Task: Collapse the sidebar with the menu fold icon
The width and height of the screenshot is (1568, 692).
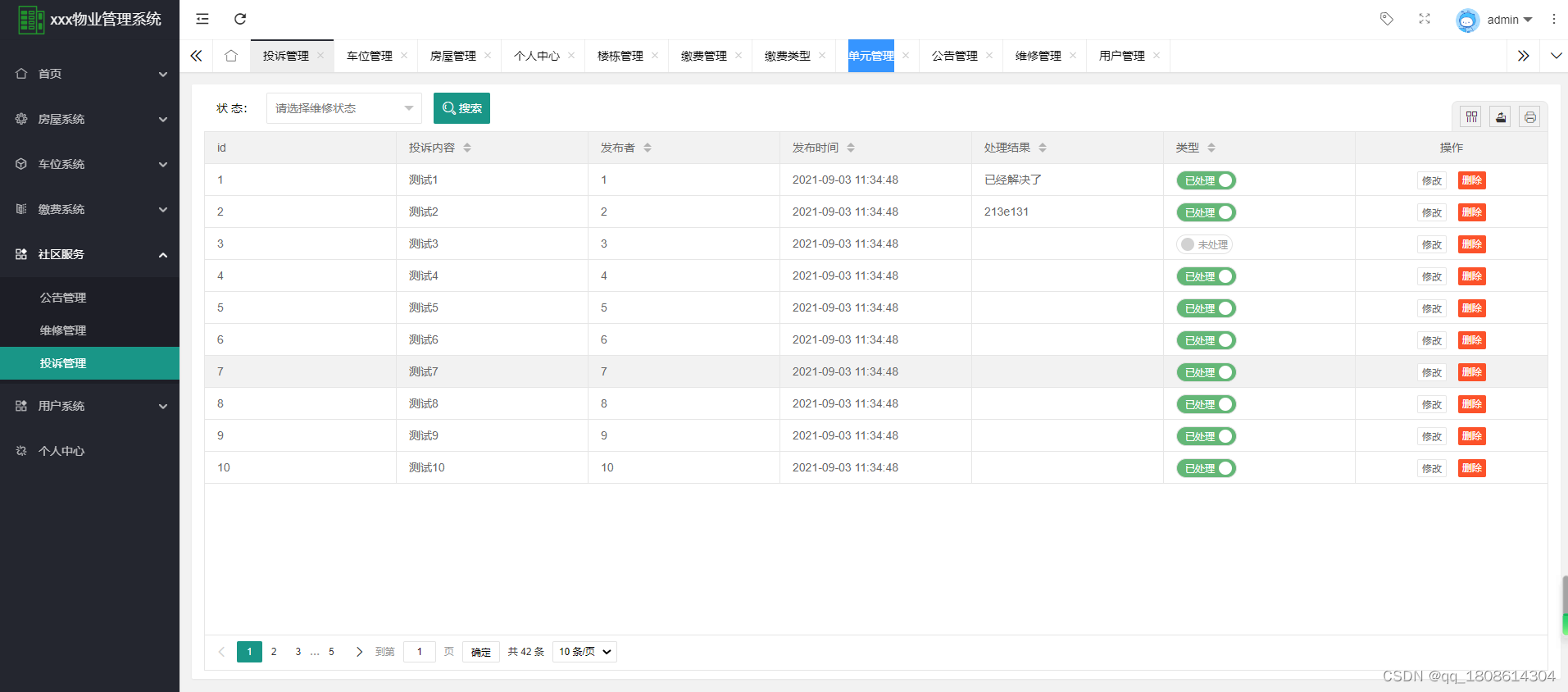Action: coord(202,19)
